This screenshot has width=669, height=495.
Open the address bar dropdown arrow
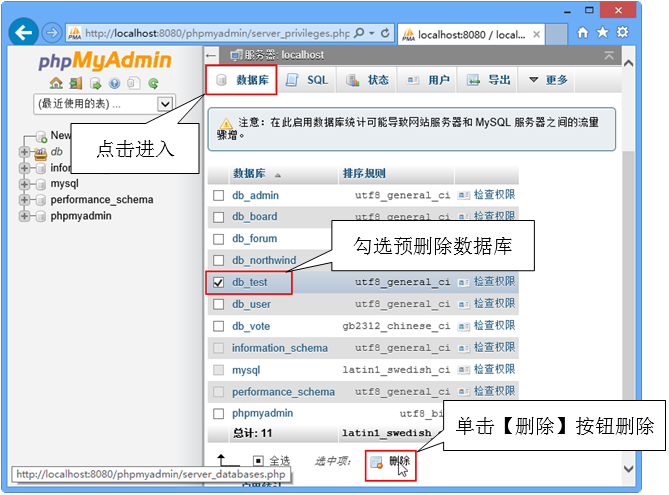point(372,33)
